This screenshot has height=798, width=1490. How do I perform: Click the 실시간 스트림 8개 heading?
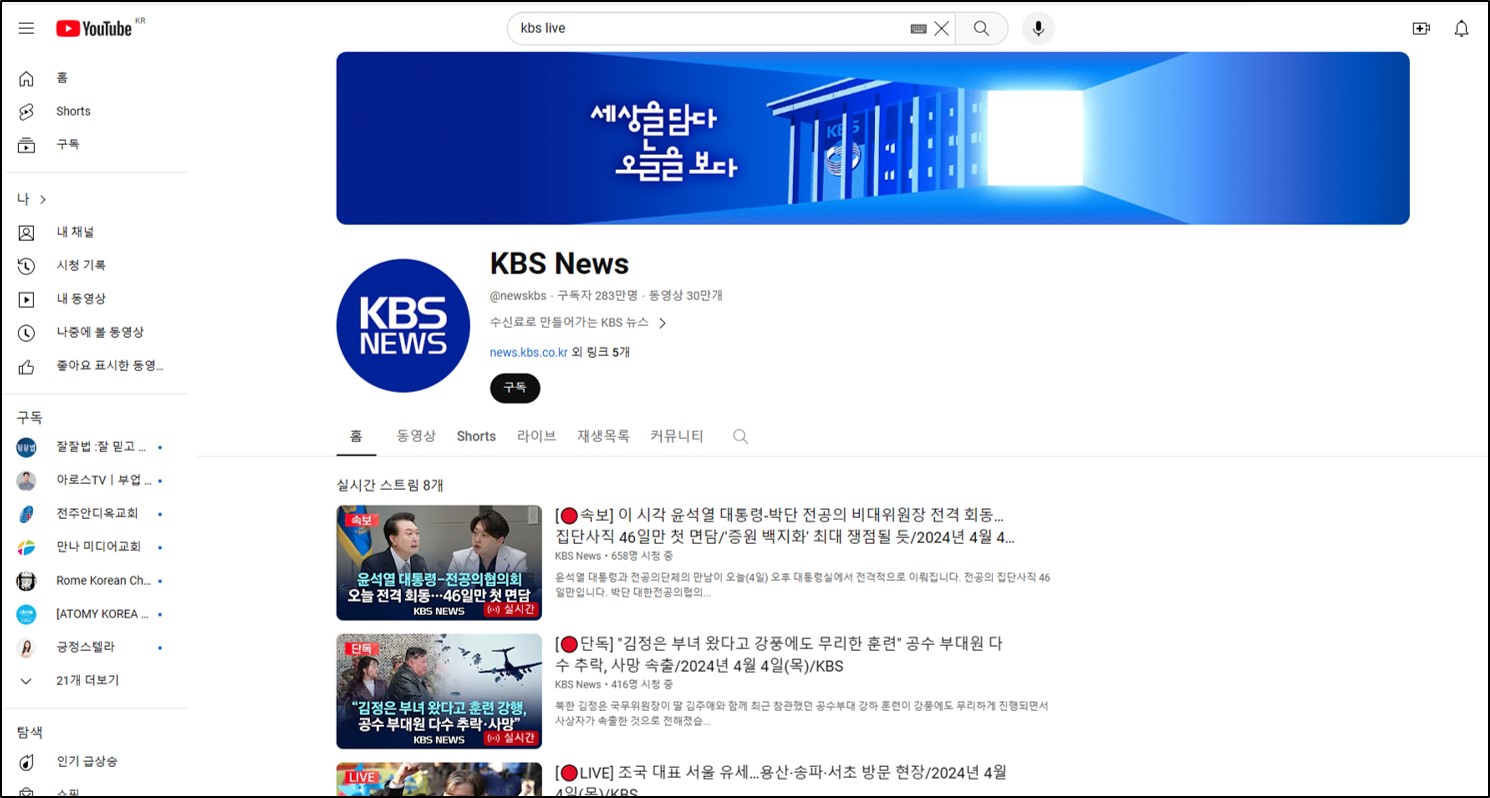click(x=390, y=485)
